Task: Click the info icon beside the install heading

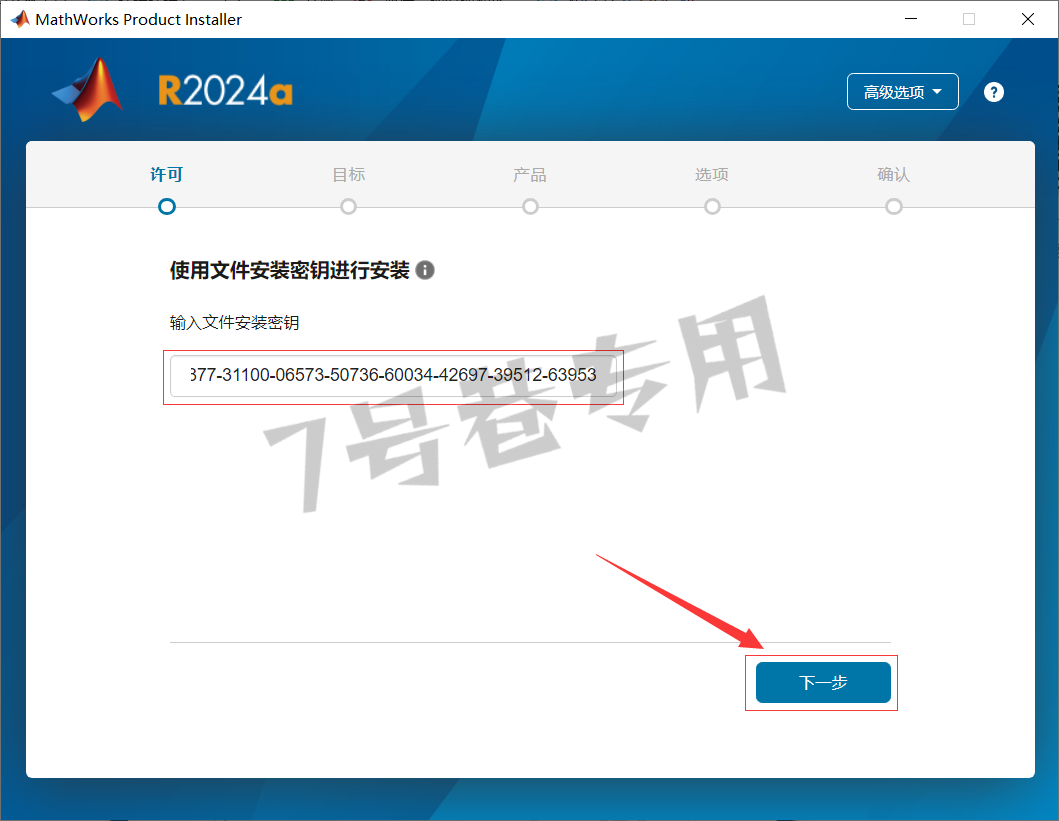Action: pos(425,270)
